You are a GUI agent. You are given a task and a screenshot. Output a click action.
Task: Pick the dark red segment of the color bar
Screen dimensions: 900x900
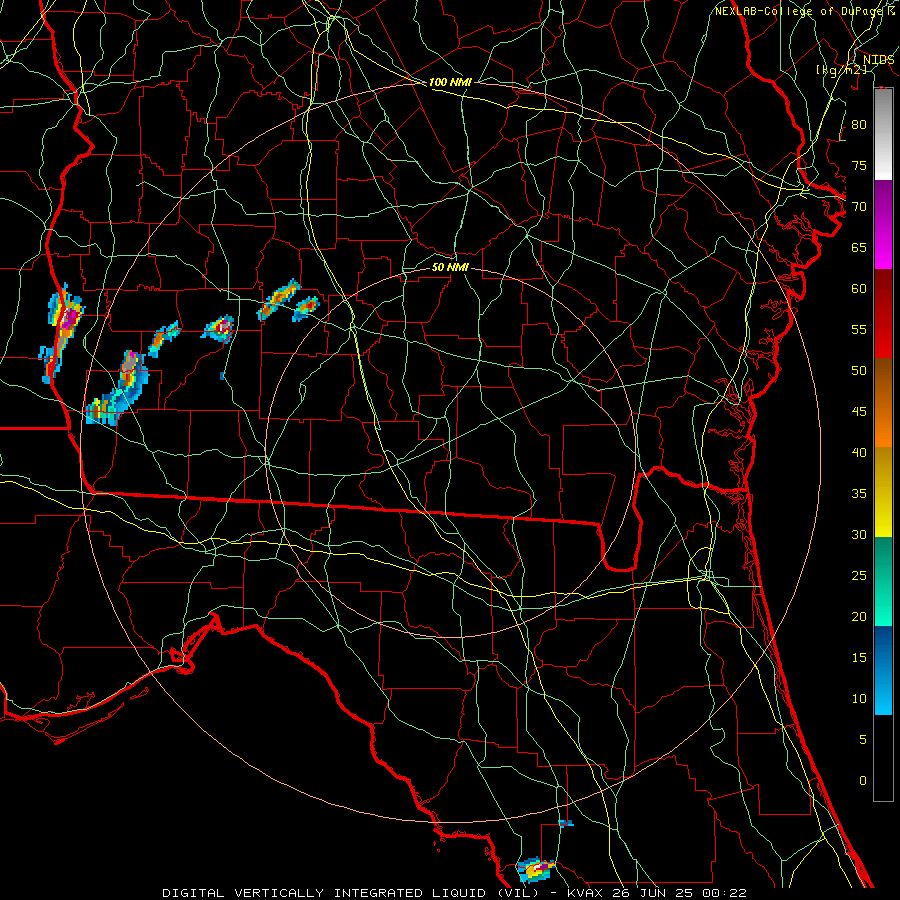[x=883, y=313]
